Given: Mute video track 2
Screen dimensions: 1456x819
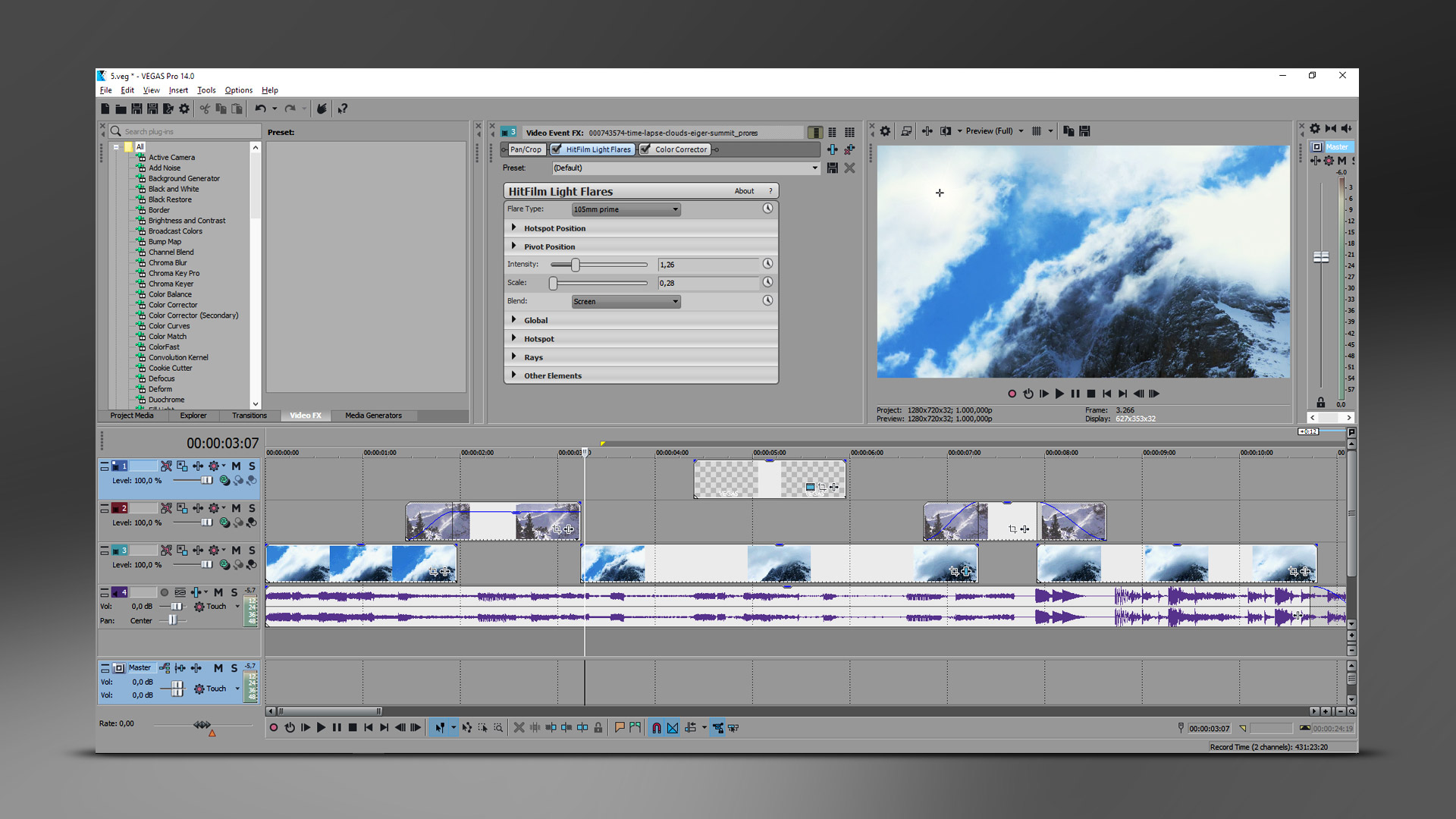Looking at the screenshot, I should coord(236,508).
